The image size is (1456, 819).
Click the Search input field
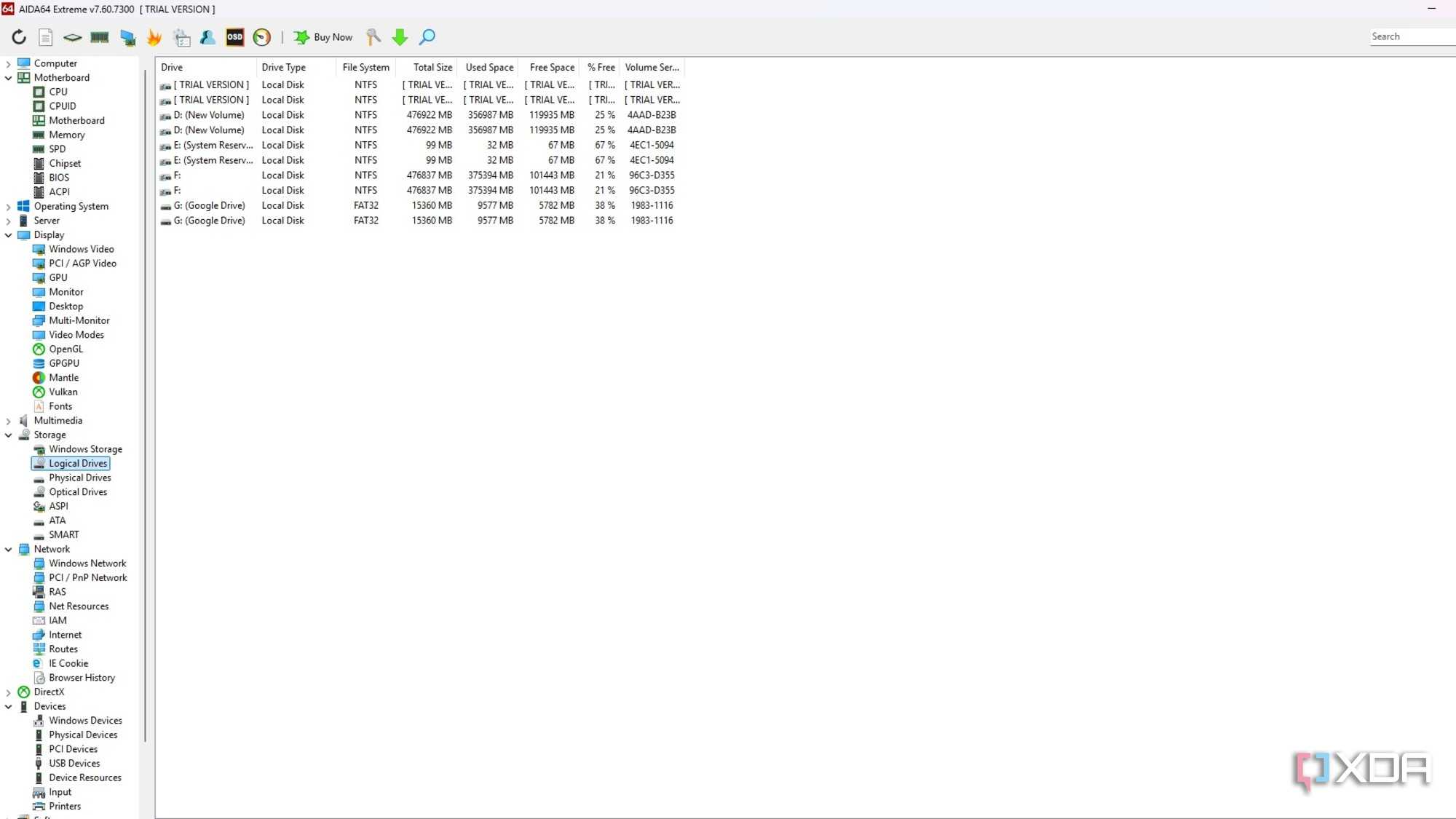coord(1412,36)
